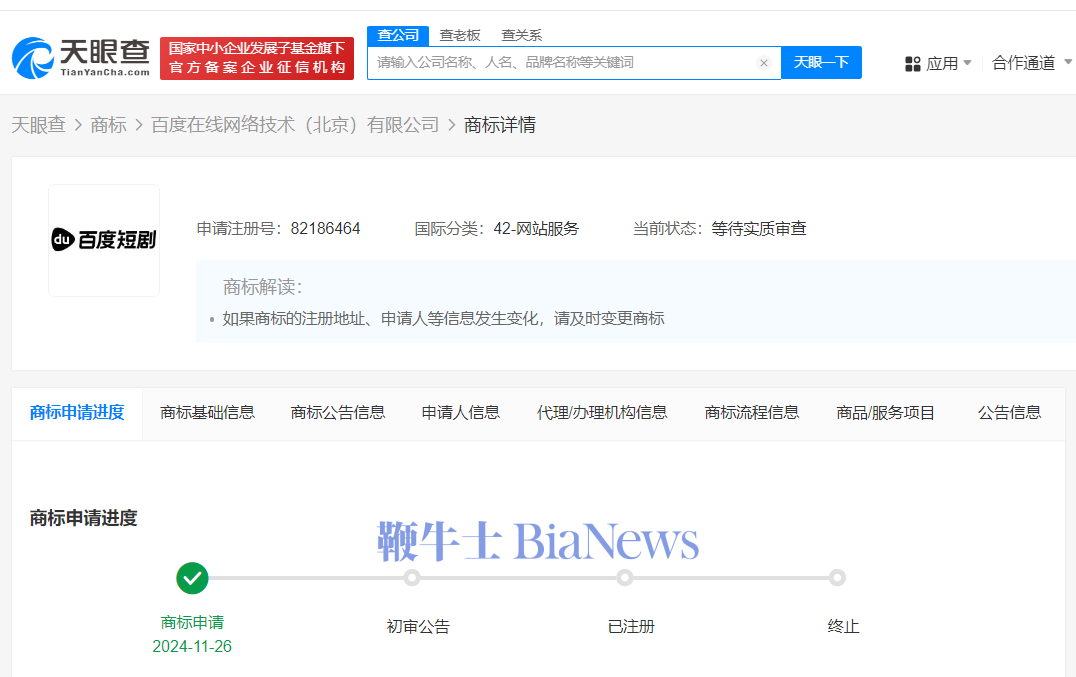
Task: Switch to the 商标基础信息 tab
Action: coord(207,412)
